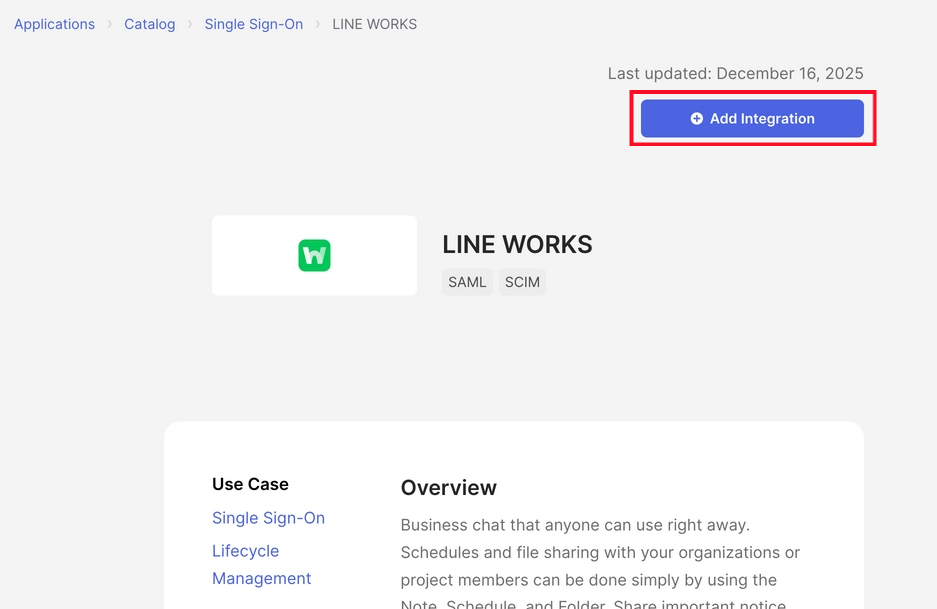This screenshot has width=937, height=609.
Task: Select the SAML tag
Action: pos(467,282)
